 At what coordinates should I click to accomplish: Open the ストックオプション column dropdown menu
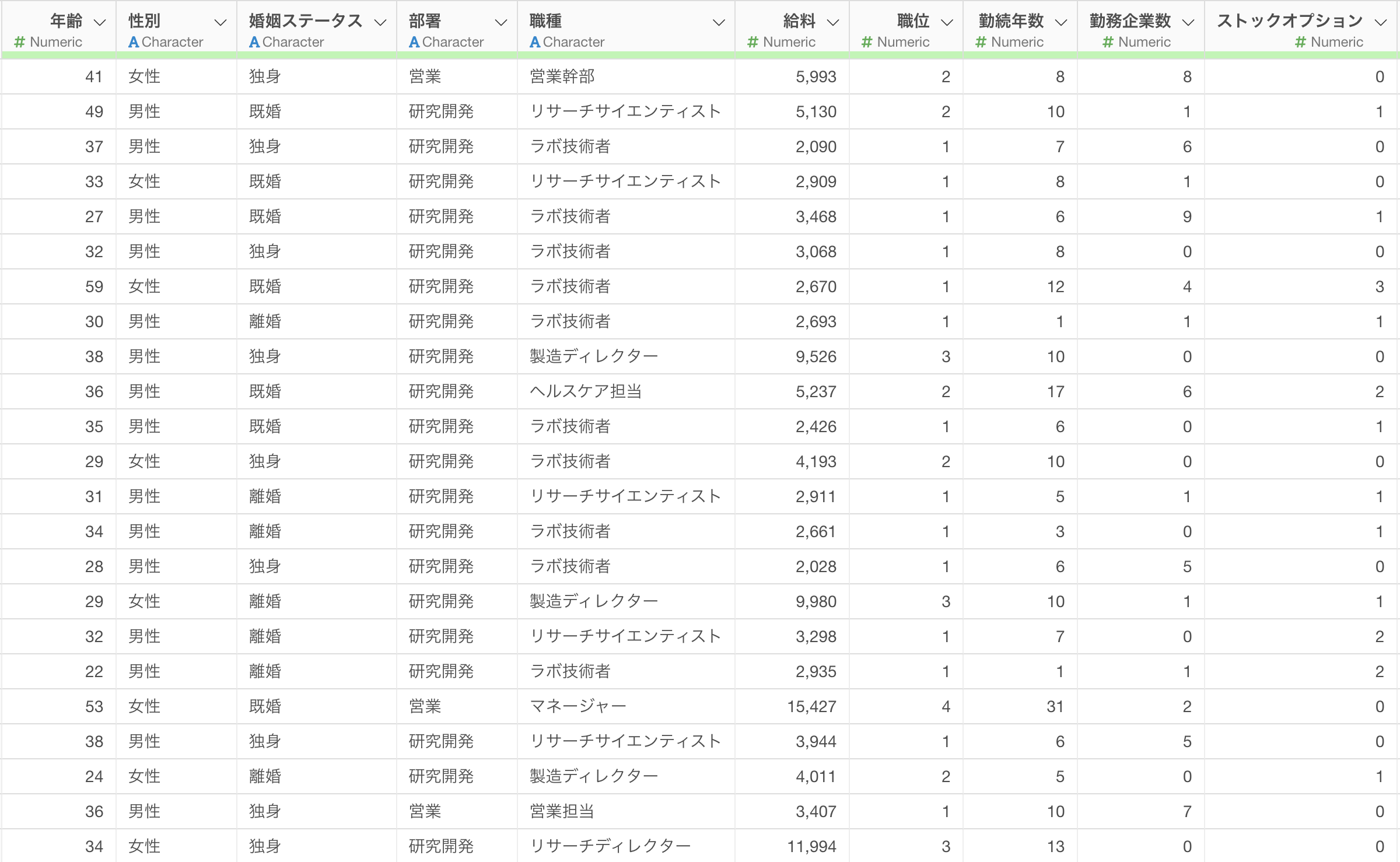(x=1380, y=22)
